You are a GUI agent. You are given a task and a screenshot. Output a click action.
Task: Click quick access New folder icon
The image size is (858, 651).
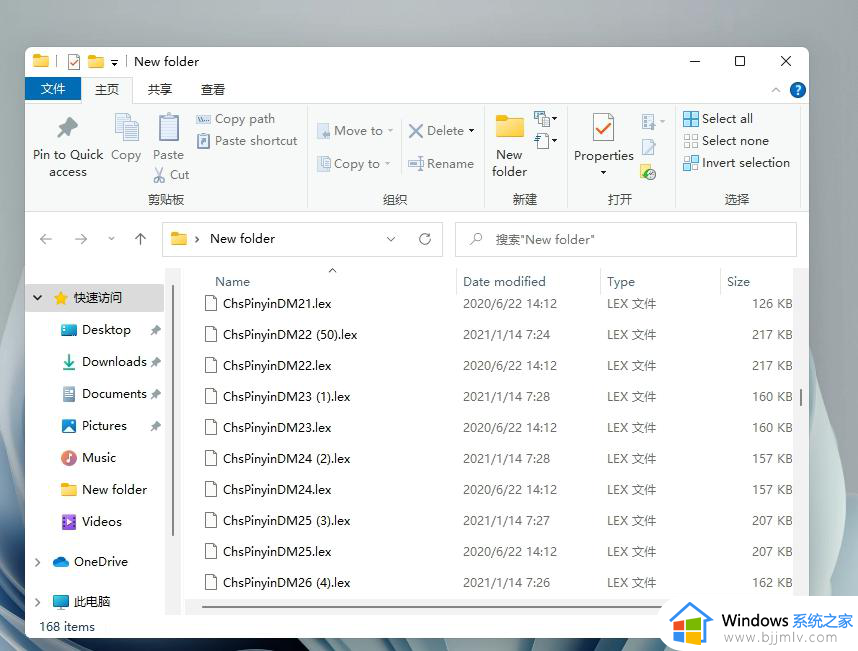point(96,61)
